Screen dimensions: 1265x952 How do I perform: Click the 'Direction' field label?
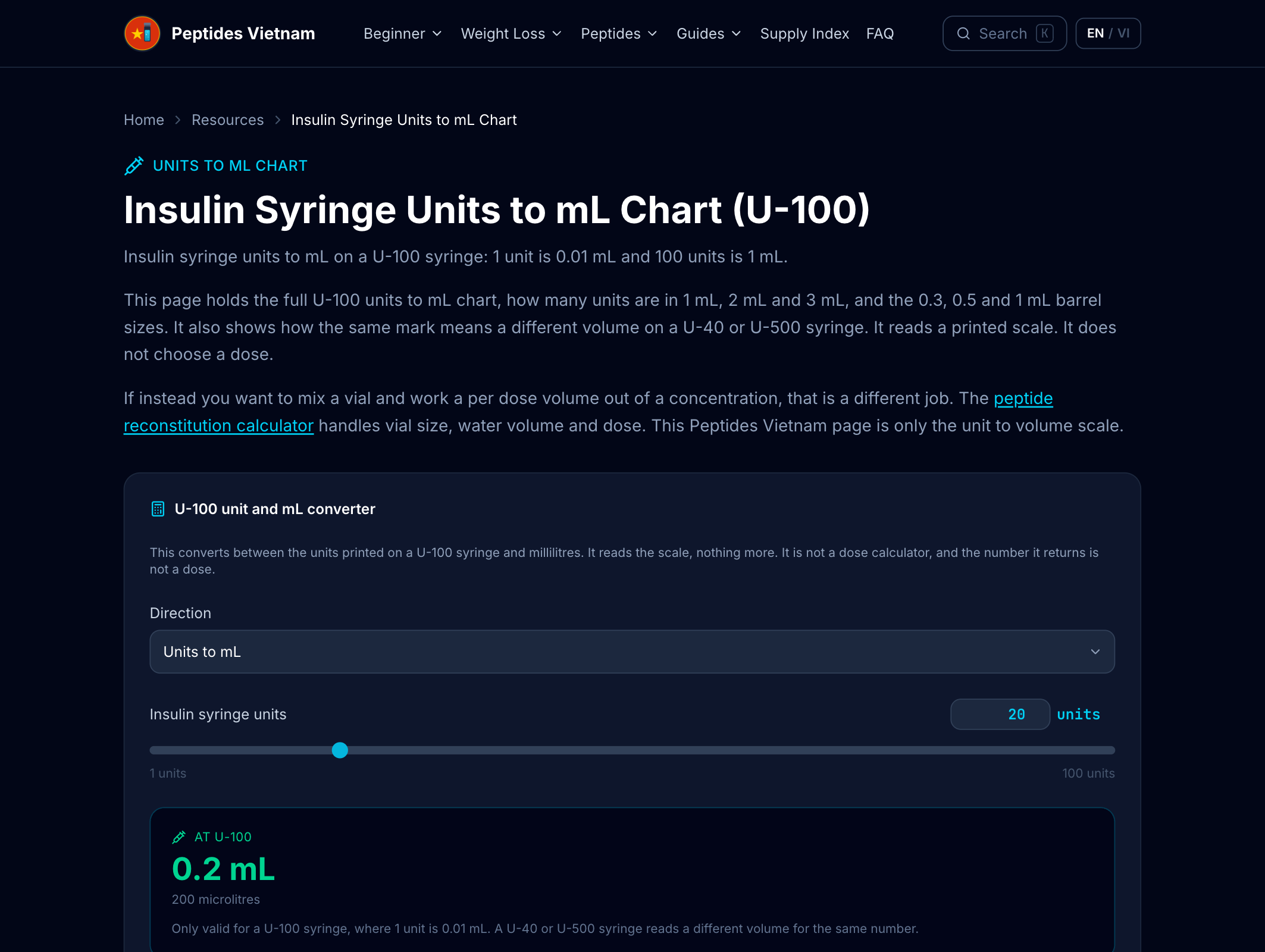180,613
